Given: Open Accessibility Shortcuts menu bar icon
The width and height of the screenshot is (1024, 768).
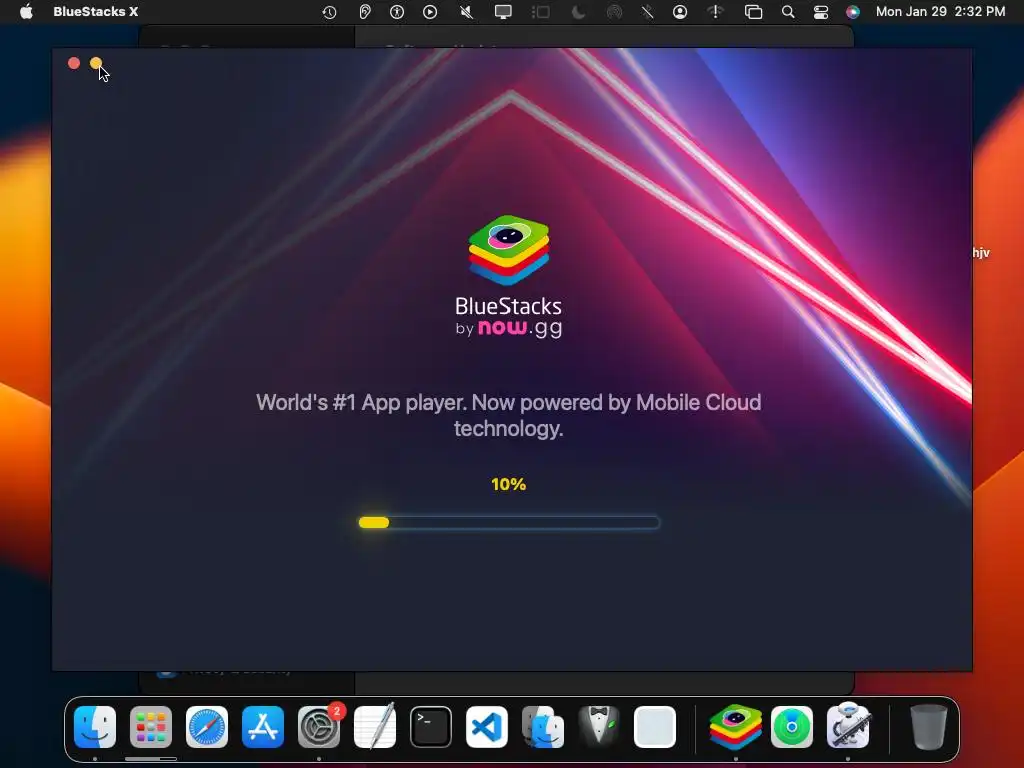Looking at the screenshot, I should click(397, 12).
